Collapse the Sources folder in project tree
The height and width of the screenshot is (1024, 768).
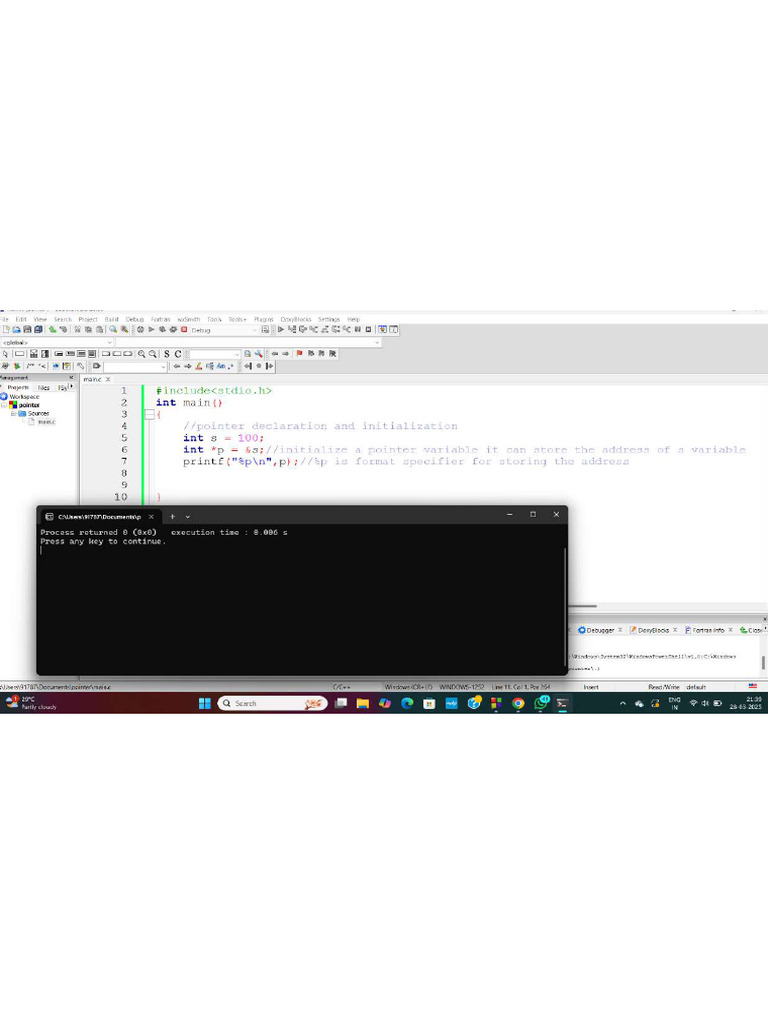point(13,413)
